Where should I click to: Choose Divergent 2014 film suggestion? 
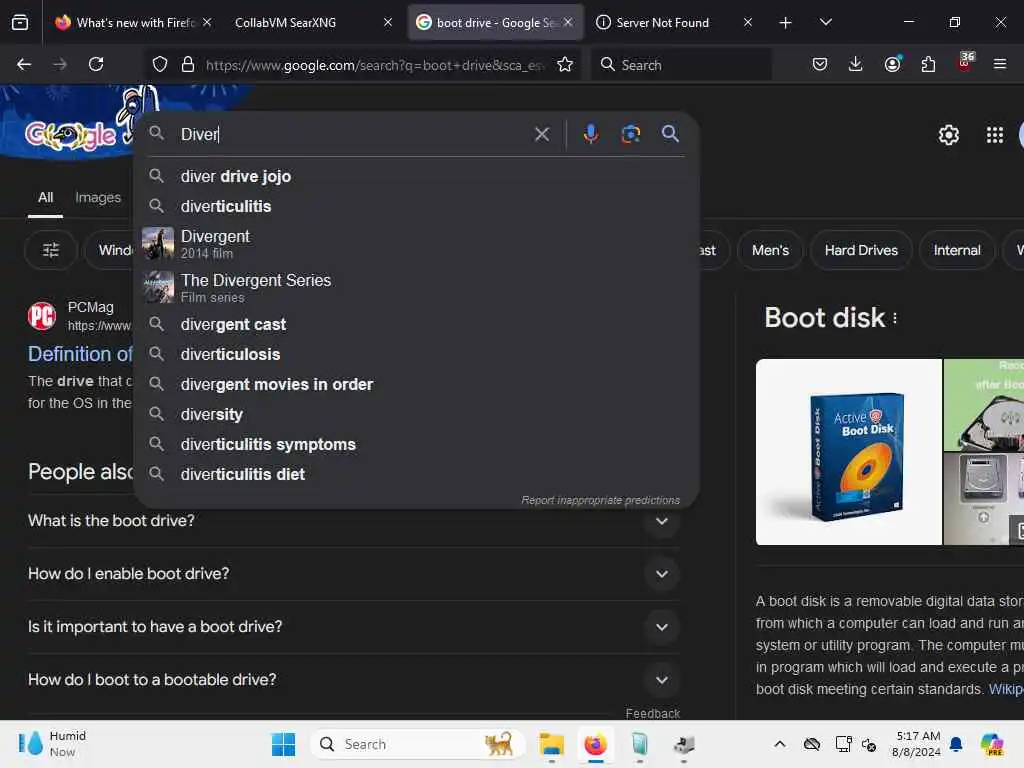[x=417, y=244]
